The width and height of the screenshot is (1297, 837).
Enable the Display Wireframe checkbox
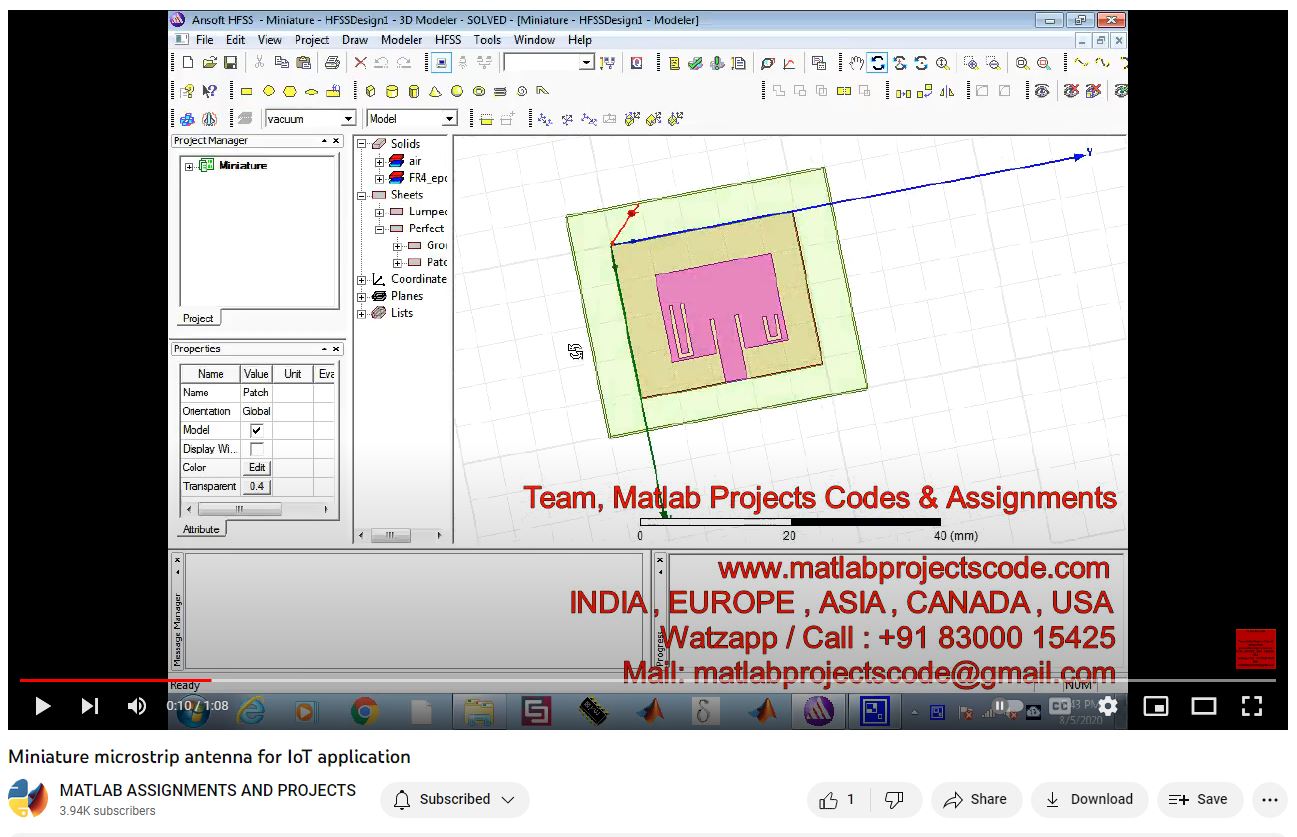(x=256, y=449)
